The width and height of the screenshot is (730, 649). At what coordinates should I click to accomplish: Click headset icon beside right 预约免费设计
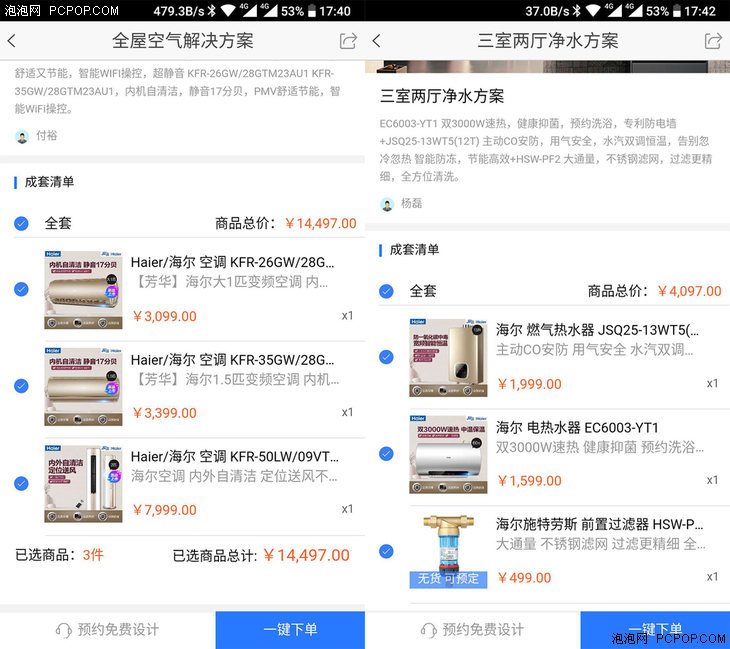(428, 630)
